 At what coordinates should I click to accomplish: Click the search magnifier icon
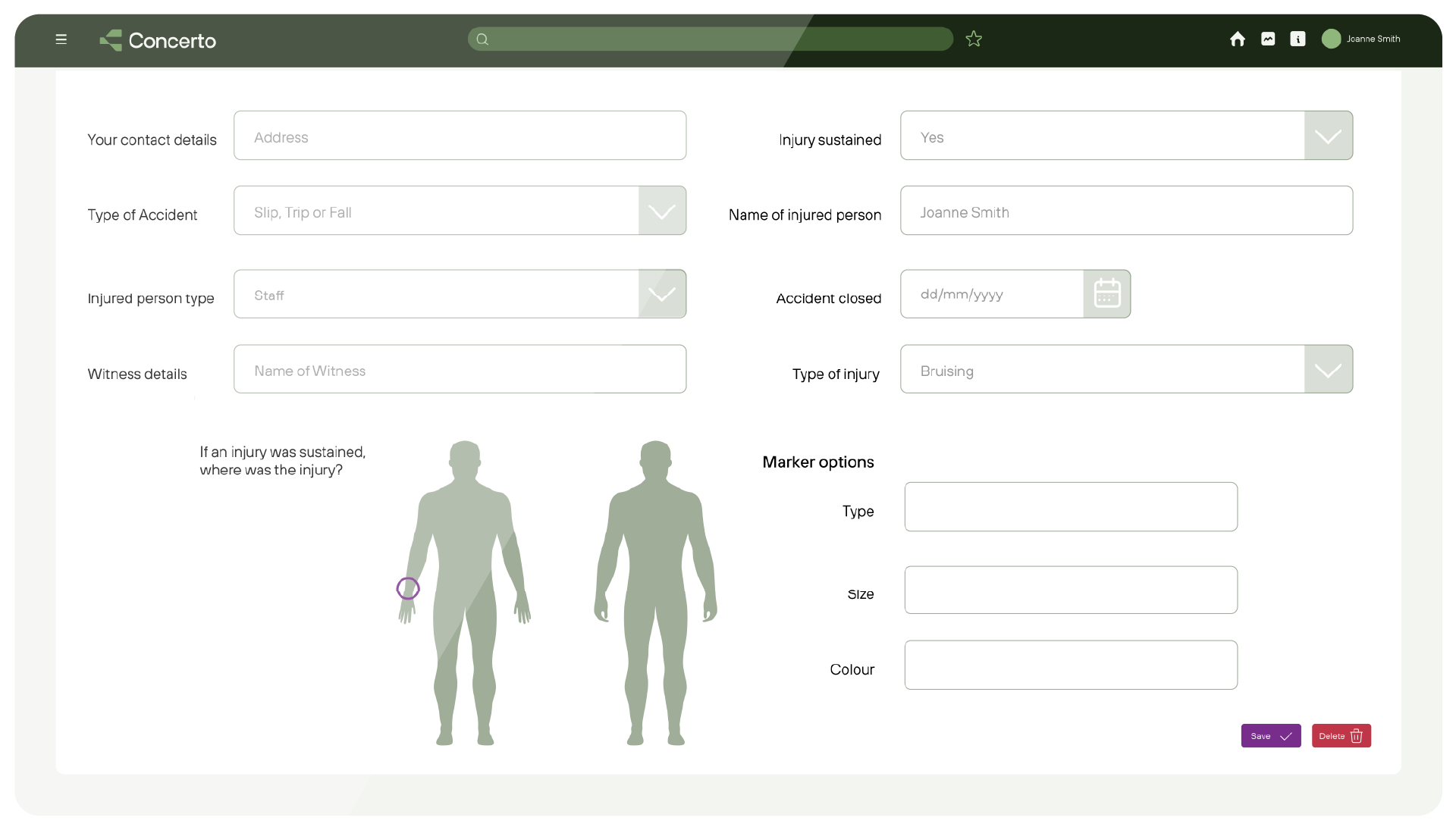click(482, 39)
